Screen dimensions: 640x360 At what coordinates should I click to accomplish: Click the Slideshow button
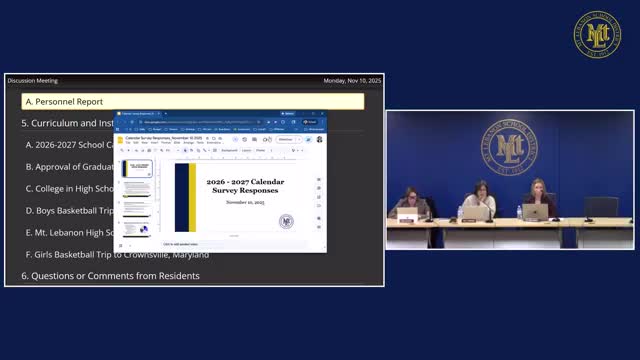[285, 140]
